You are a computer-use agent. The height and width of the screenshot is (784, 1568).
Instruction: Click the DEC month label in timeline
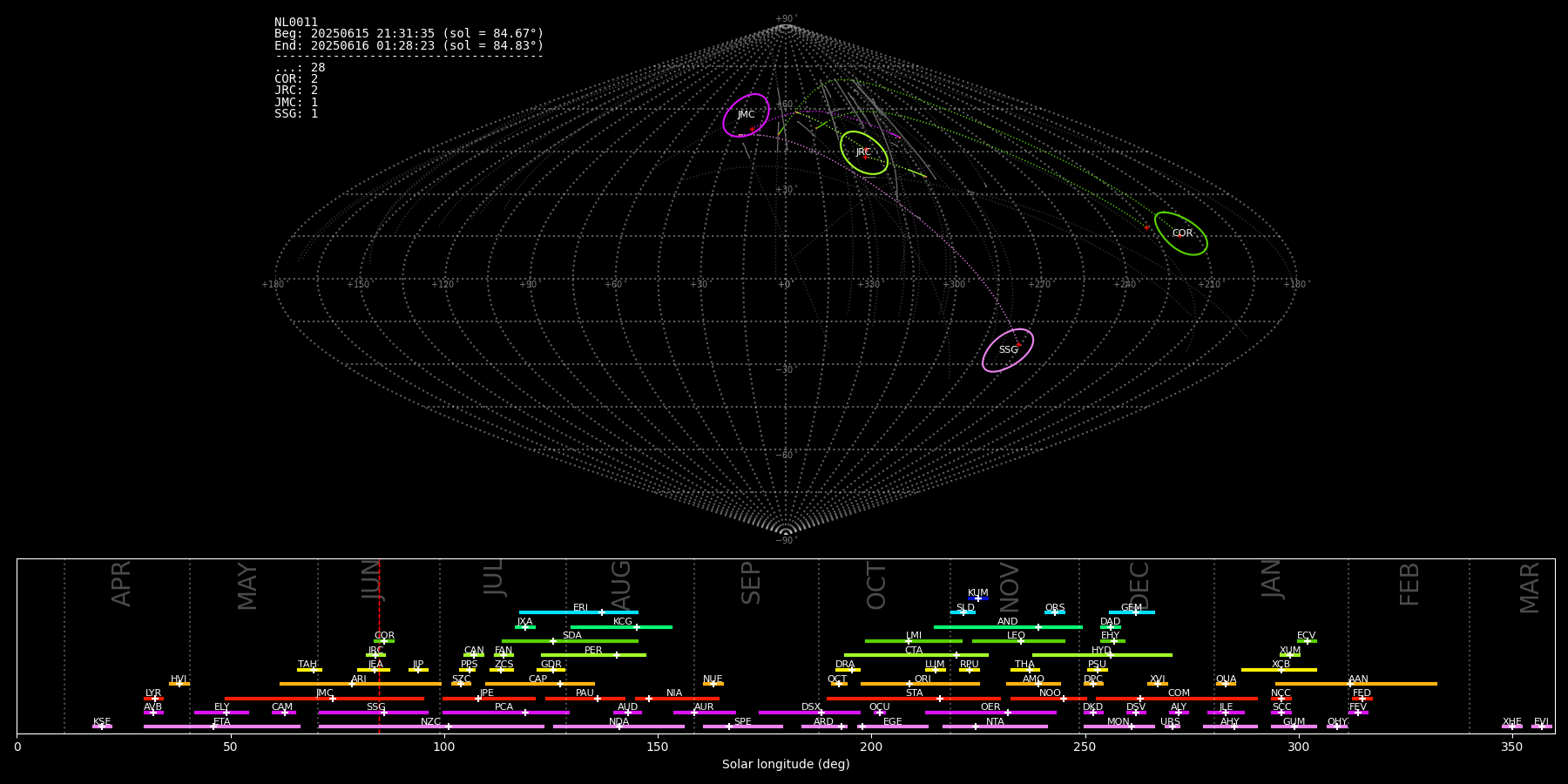coord(1139,585)
